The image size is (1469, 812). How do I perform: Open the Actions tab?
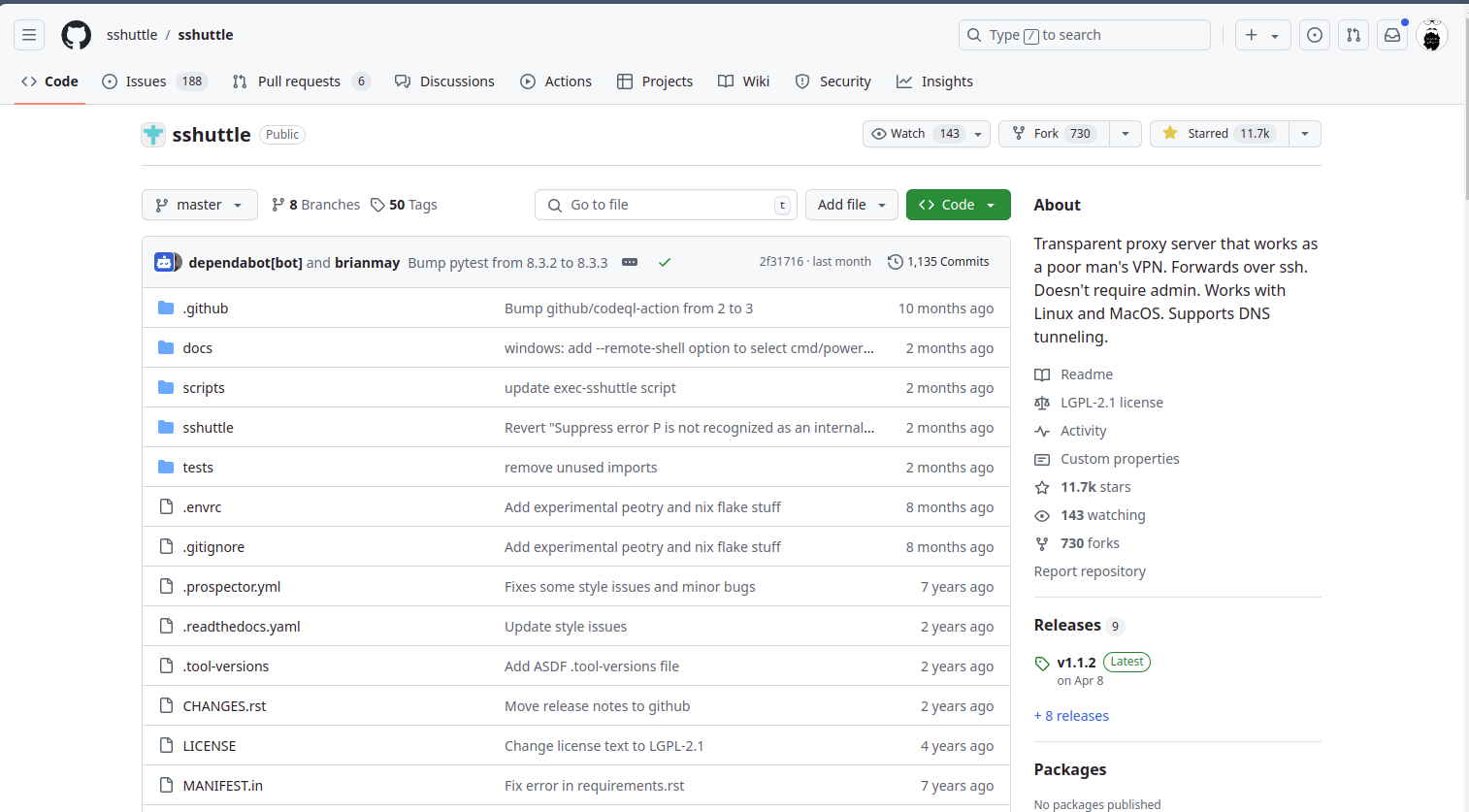point(556,81)
